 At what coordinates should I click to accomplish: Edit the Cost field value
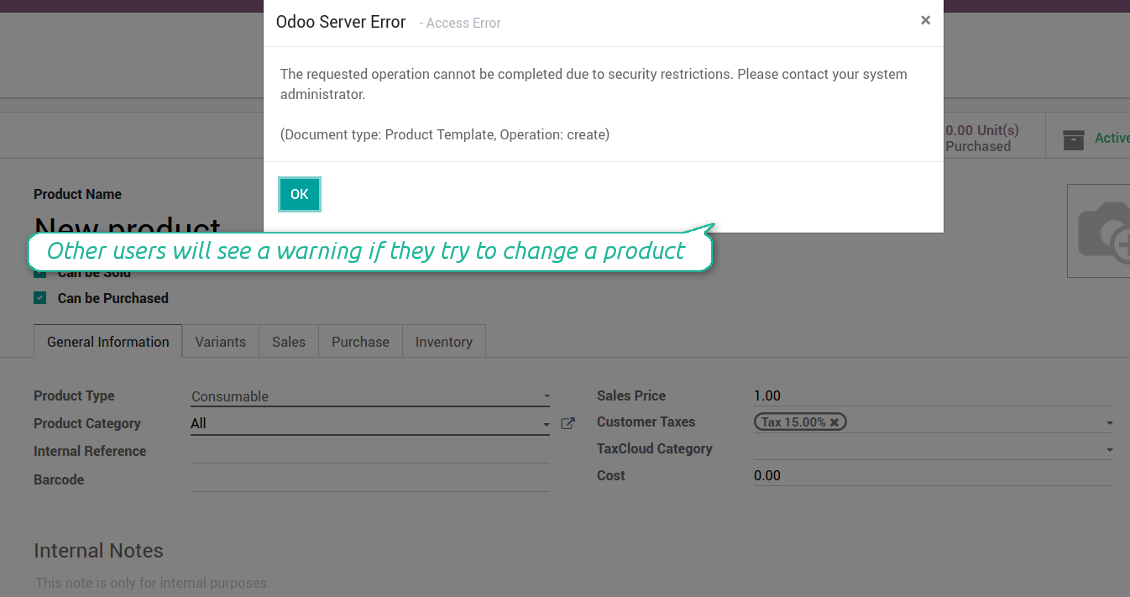click(x=933, y=475)
